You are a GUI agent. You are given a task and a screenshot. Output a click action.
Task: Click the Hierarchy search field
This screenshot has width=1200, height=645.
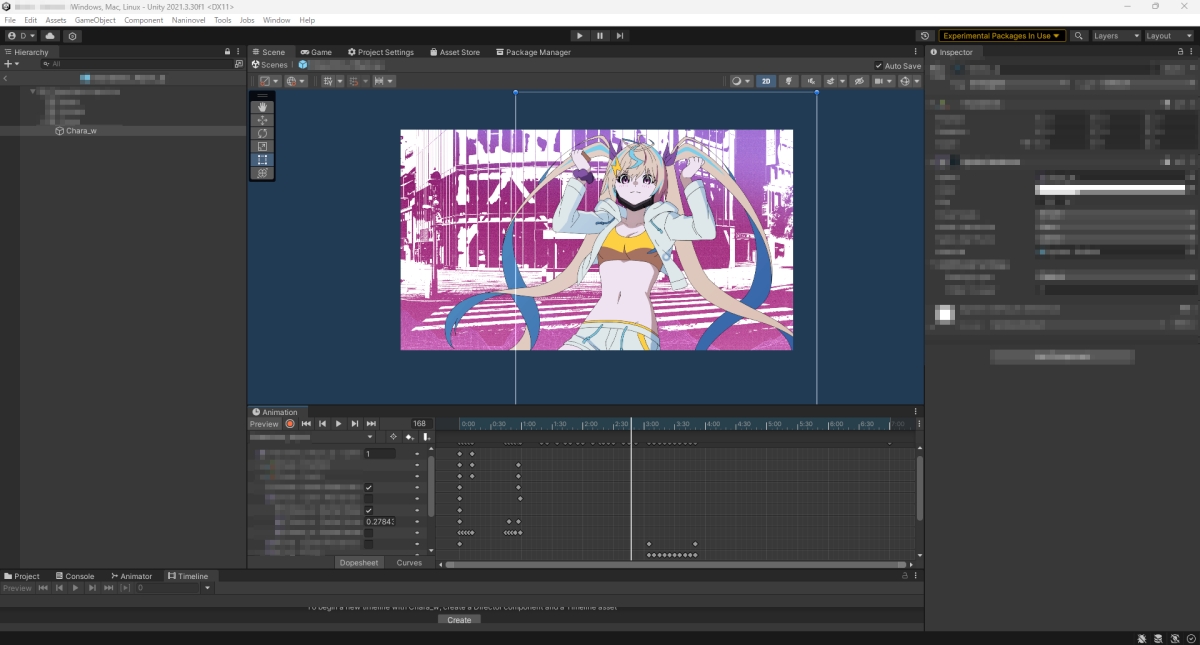click(x=136, y=64)
